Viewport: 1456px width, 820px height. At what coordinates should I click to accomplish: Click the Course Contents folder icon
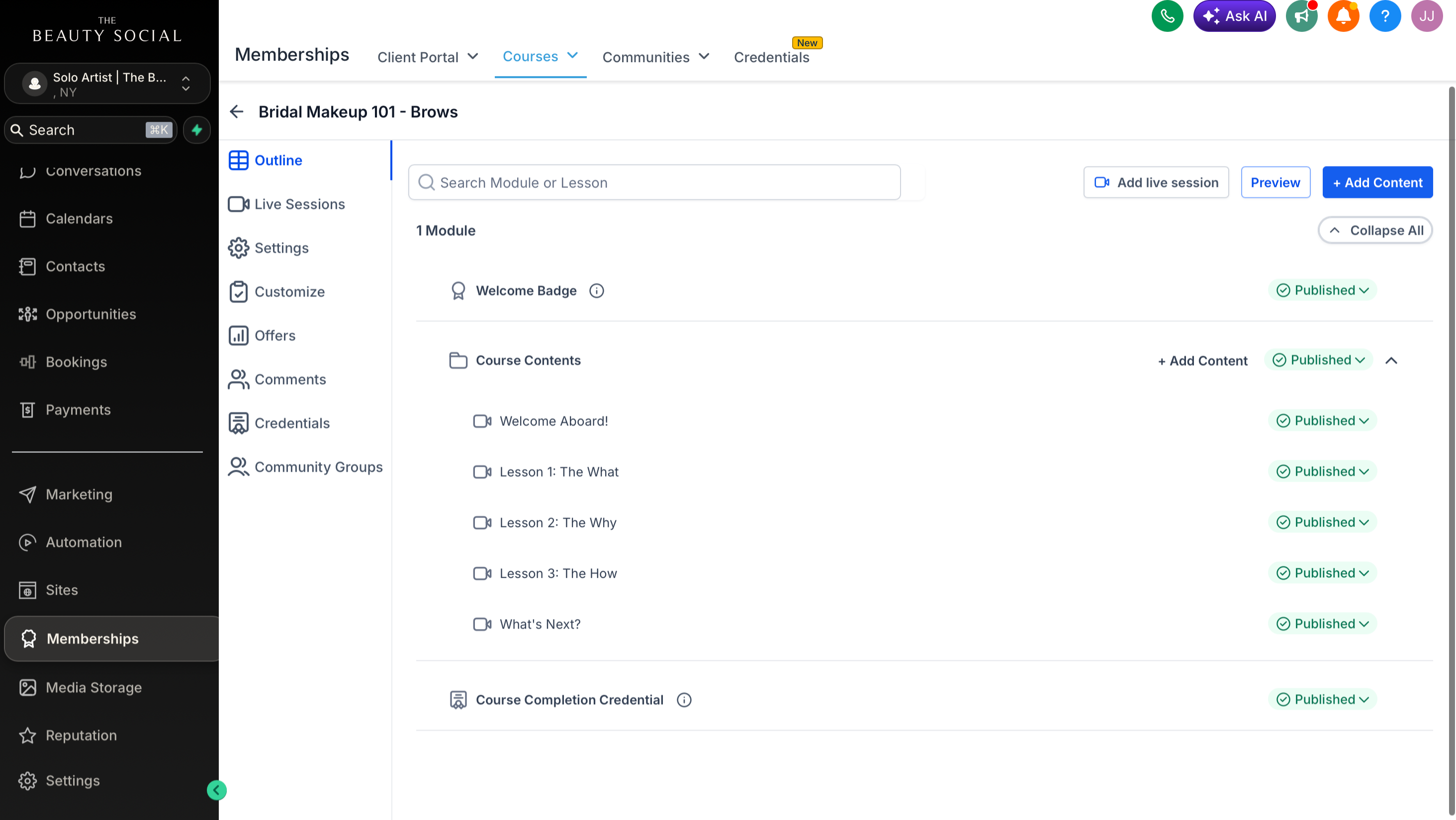click(458, 361)
